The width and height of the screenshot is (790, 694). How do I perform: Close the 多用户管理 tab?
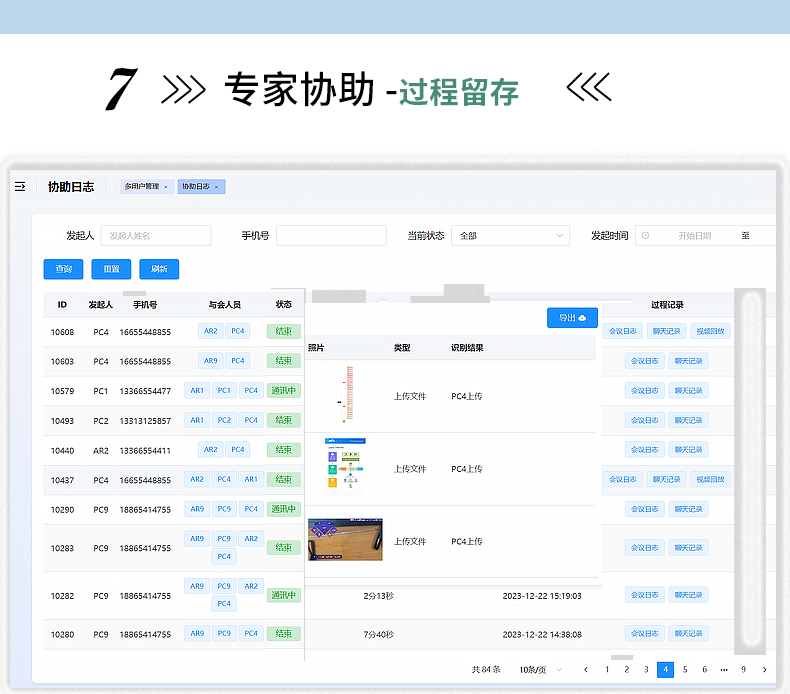(166, 187)
